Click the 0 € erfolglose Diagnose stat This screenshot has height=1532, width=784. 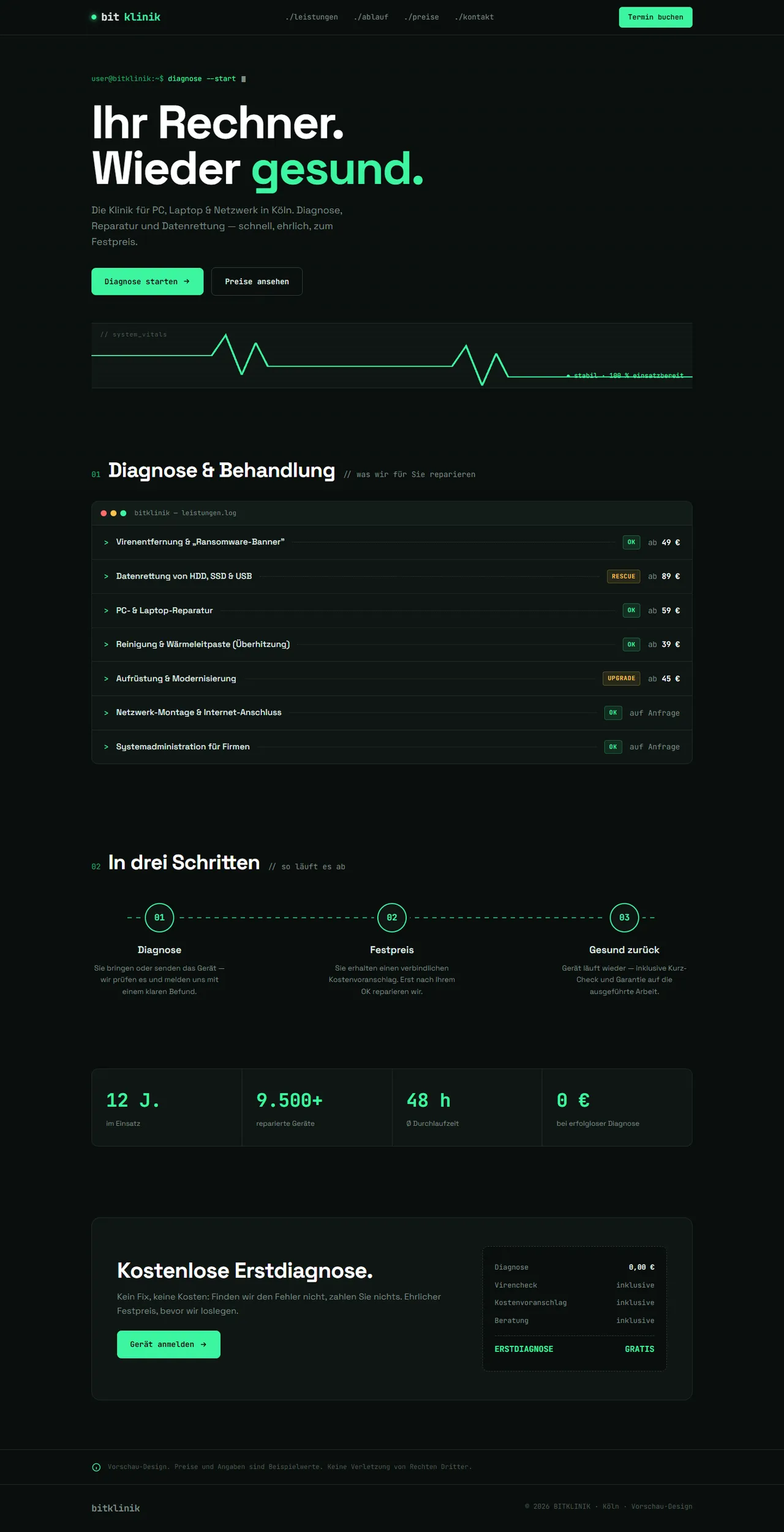(x=617, y=1107)
